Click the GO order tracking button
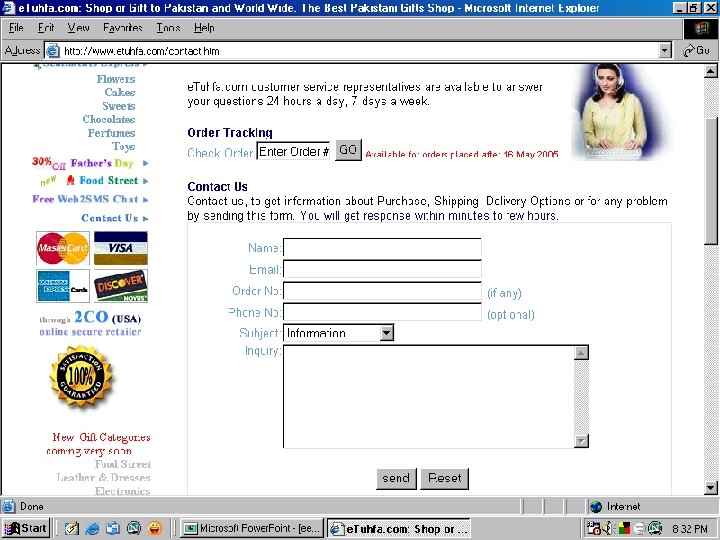 coord(348,150)
